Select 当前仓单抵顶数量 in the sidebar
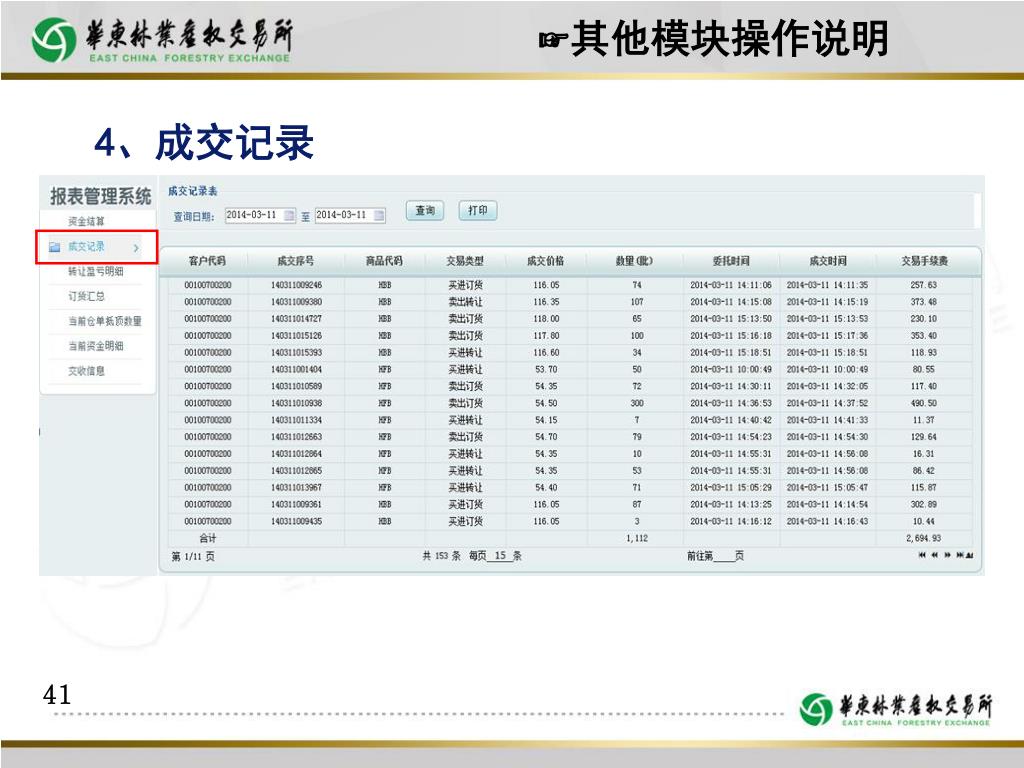Image resolution: width=1024 pixels, height=768 pixels. (x=104, y=322)
